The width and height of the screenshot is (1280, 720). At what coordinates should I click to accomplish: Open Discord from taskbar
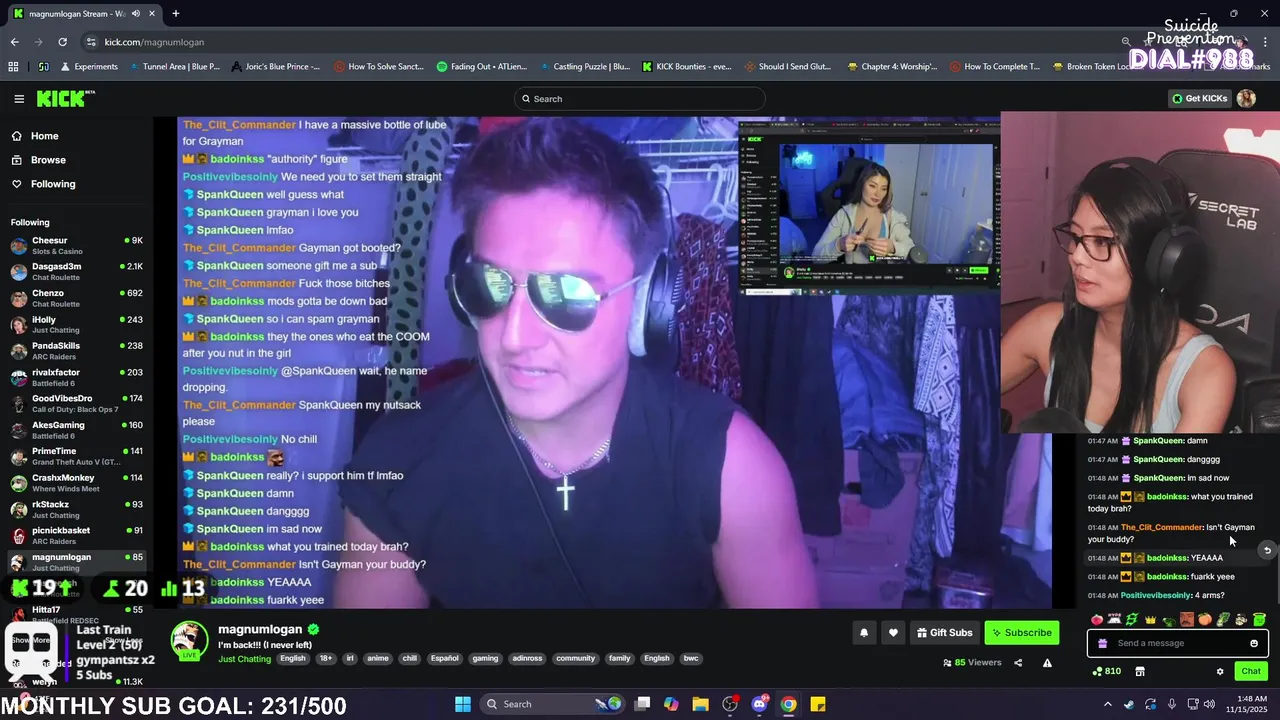click(x=759, y=704)
